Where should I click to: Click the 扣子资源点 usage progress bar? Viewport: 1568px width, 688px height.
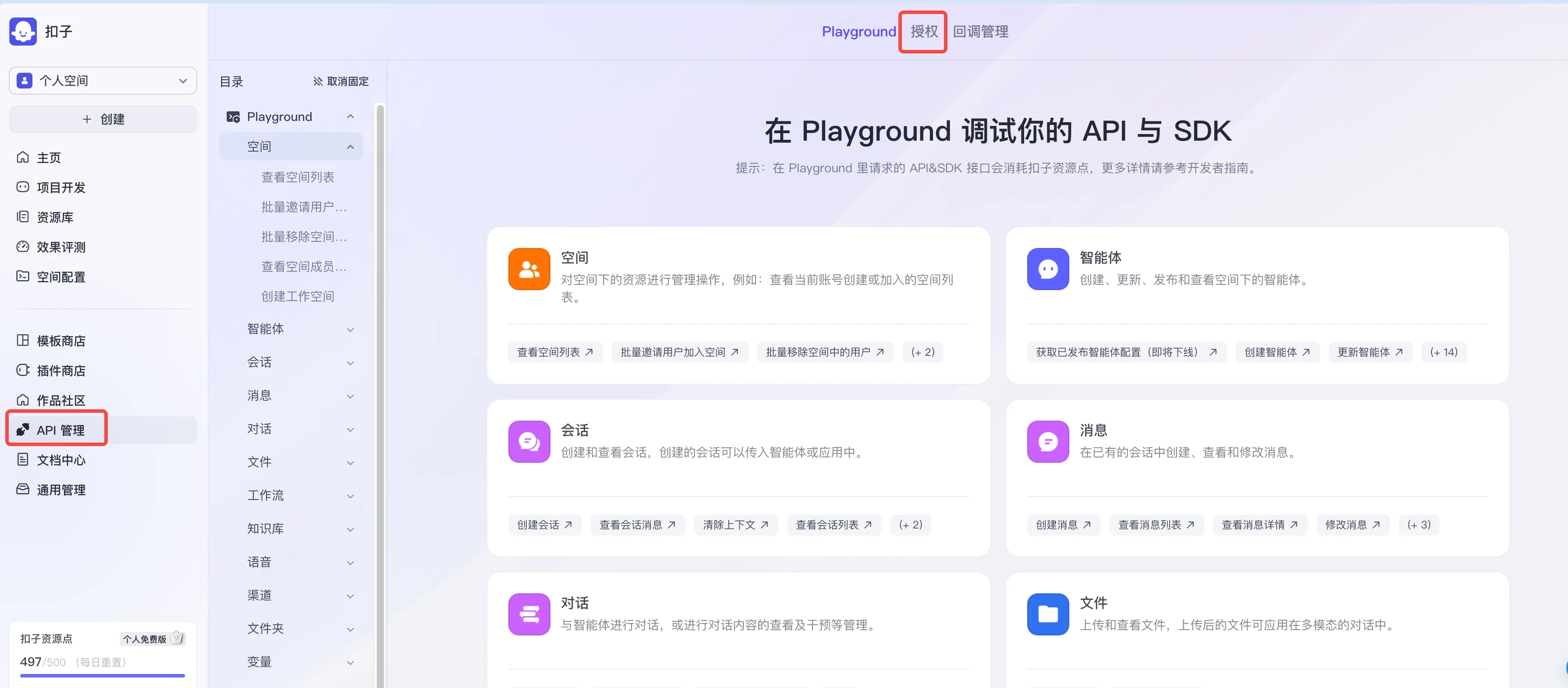pyautogui.click(x=102, y=675)
